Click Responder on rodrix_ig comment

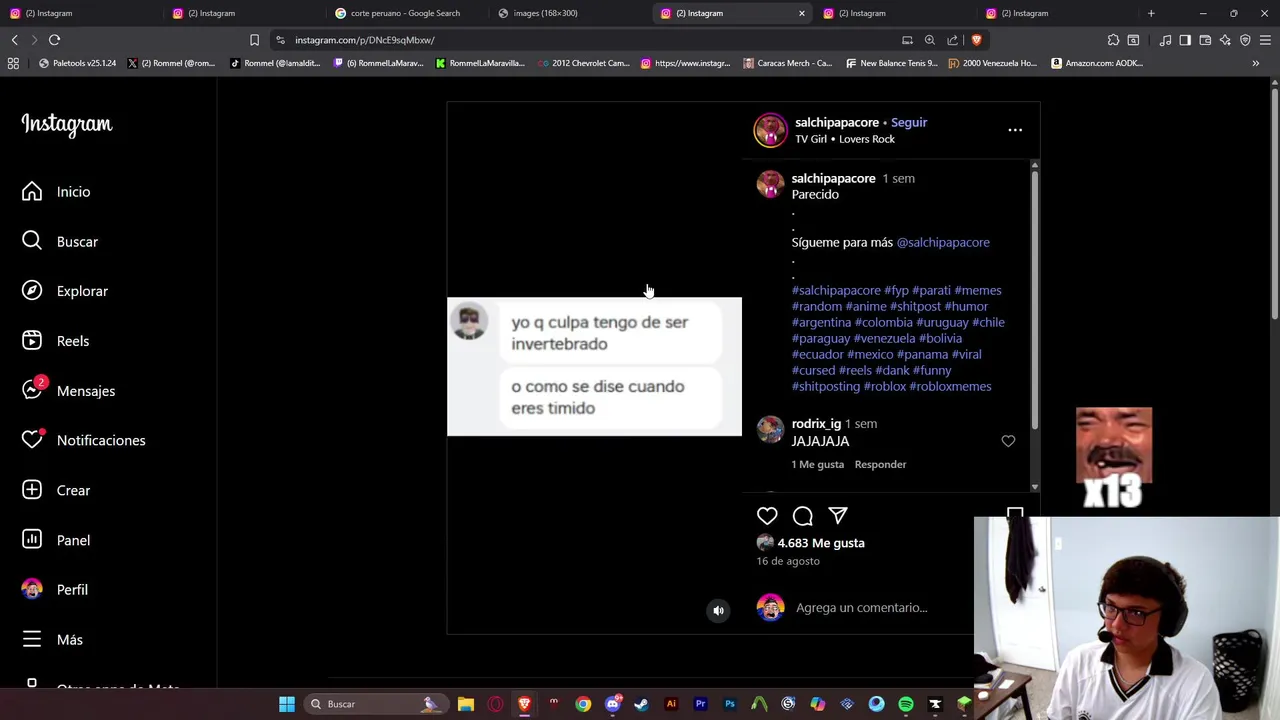pyautogui.click(x=880, y=464)
